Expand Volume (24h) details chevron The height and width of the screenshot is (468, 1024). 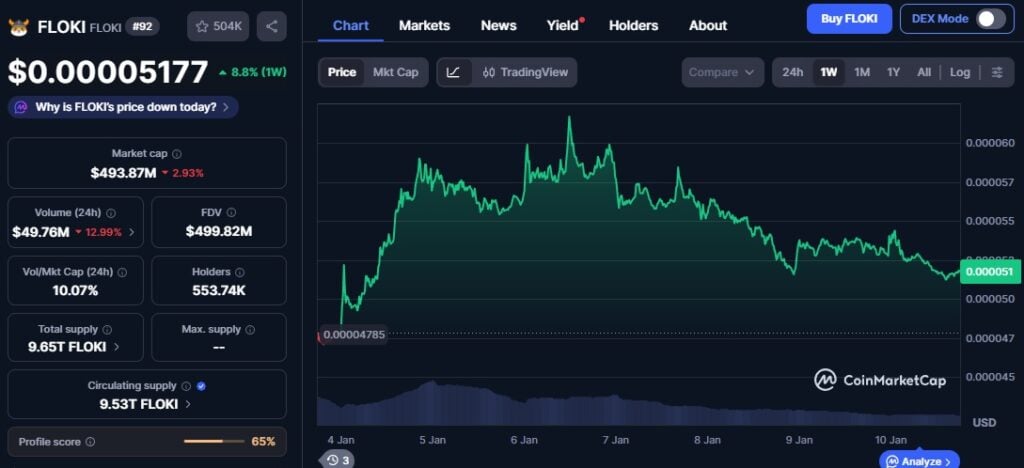(x=131, y=232)
